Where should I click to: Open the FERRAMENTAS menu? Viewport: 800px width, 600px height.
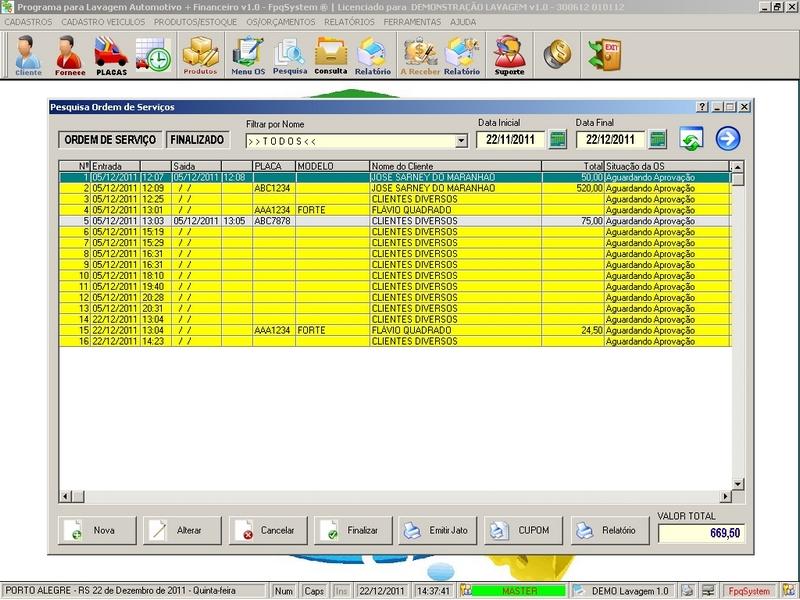412,22
